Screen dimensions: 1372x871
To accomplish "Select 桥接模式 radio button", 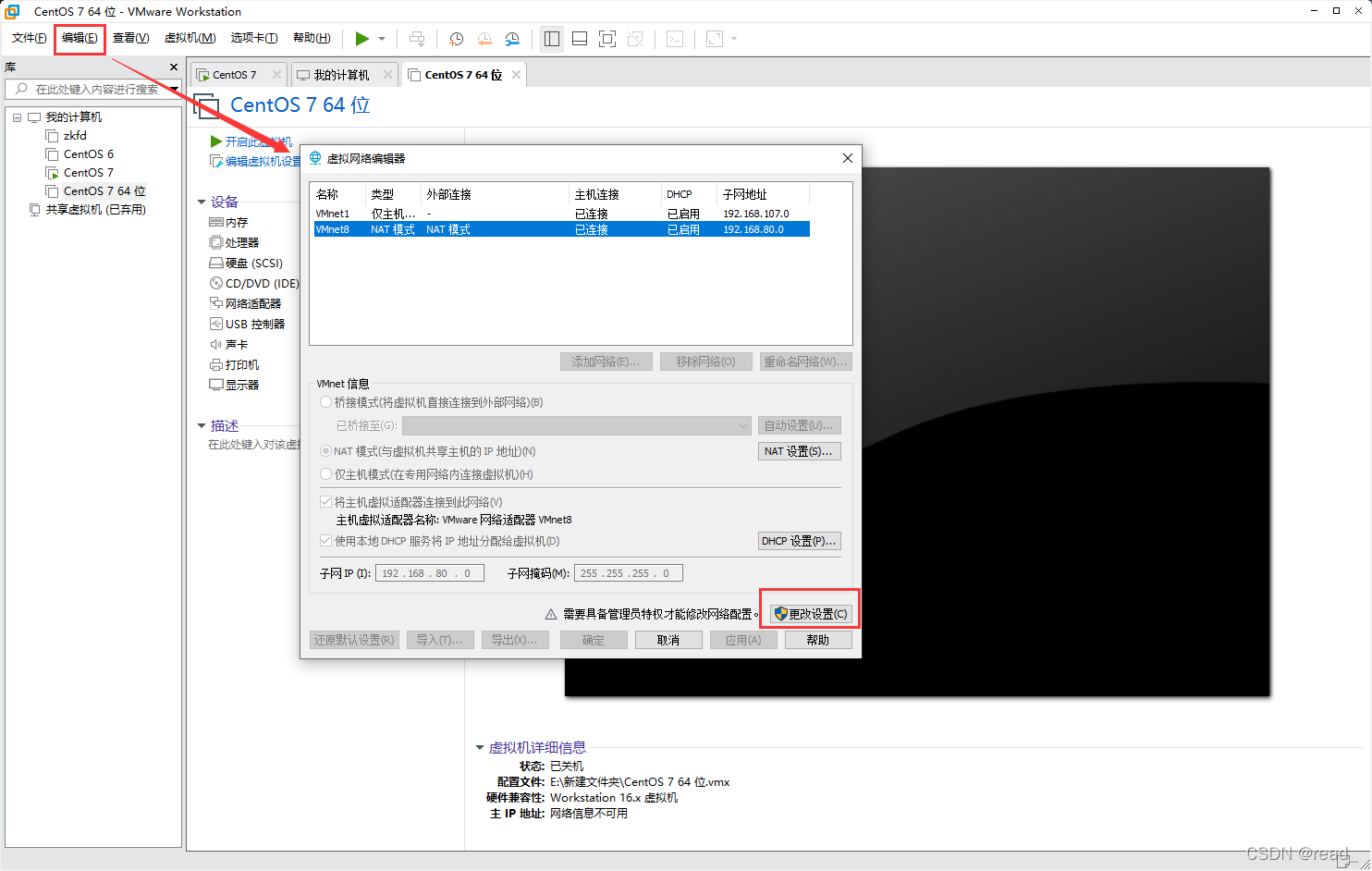I will pyautogui.click(x=325, y=402).
